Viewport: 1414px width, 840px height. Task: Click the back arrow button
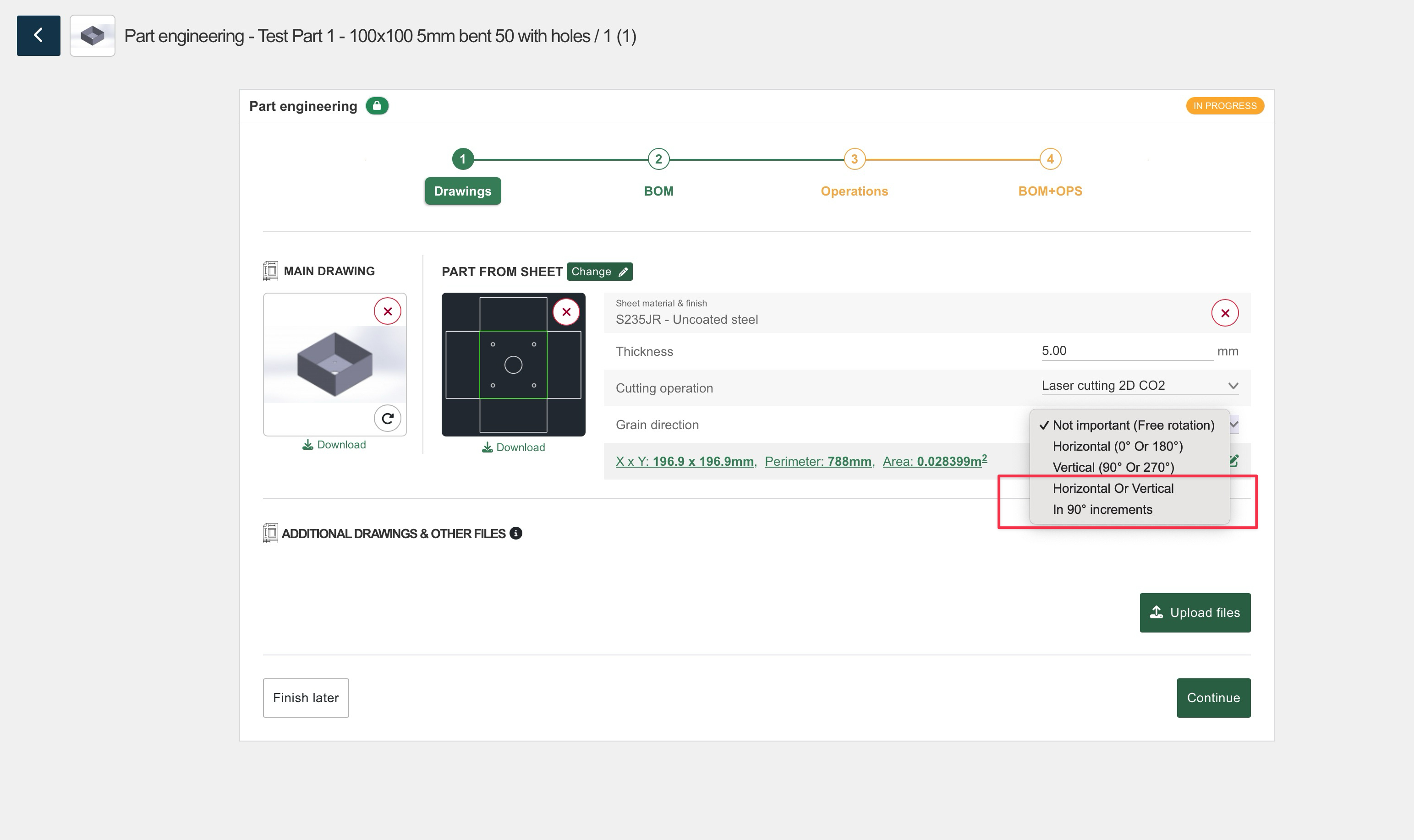coord(38,36)
